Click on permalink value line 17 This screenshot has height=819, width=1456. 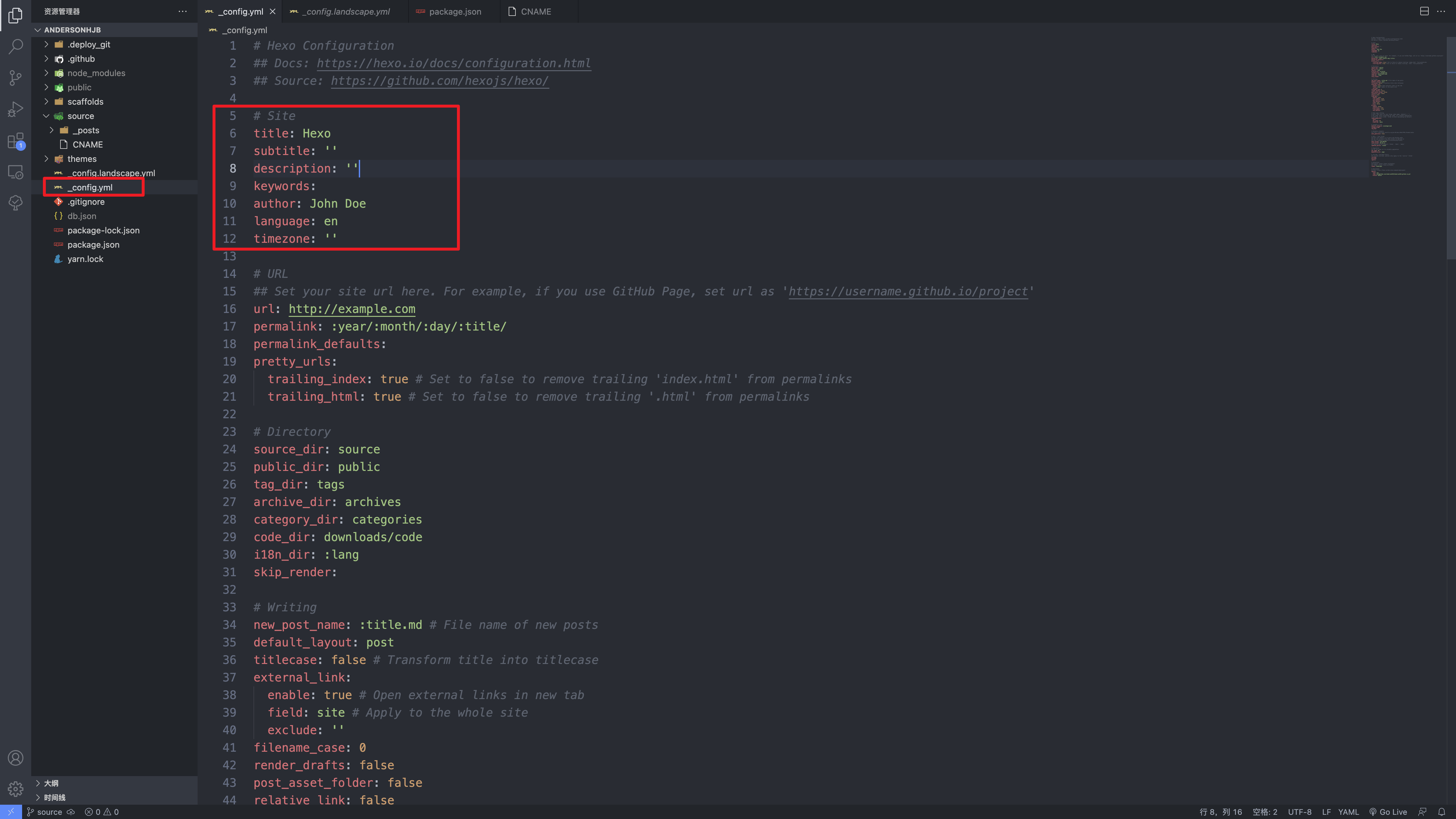click(x=418, y=327)
